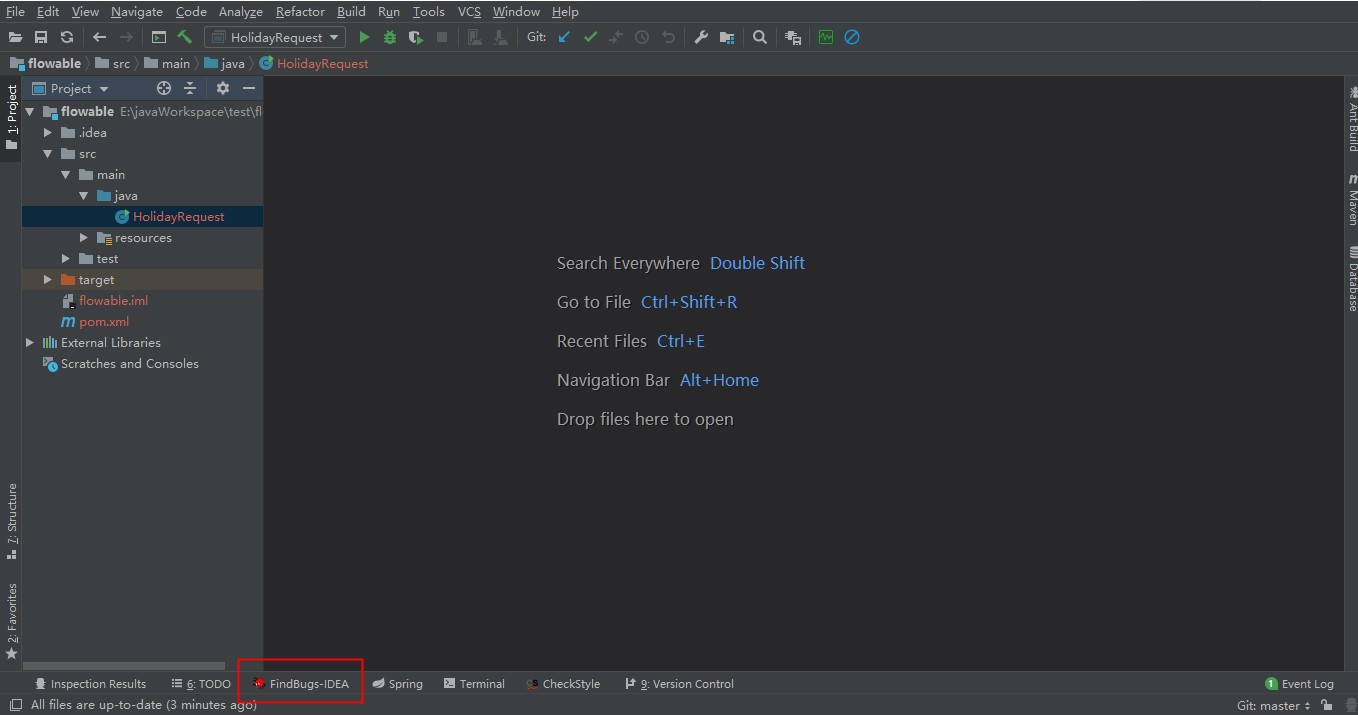Toggle read-only lock icon in status bar
This screenshot has width=1358, height=715.
(x=1326, y=705)
